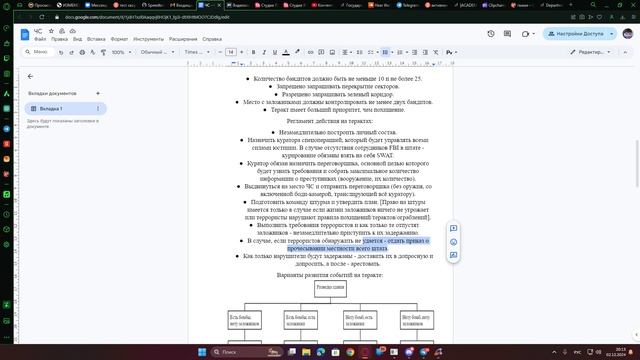Click the font size field showing 14
This screenshot has height=360, width=640.
tap(231, 52)
